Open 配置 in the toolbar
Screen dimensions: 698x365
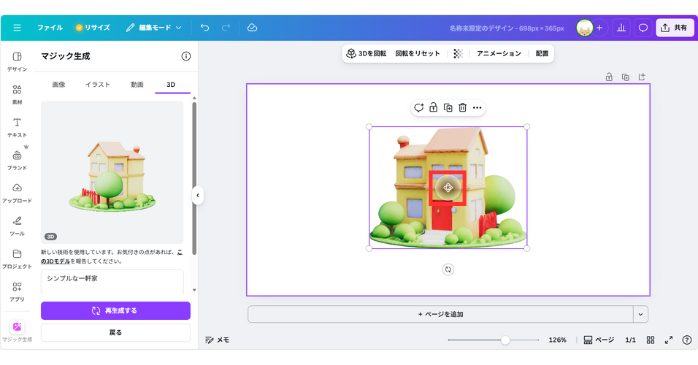542,53
